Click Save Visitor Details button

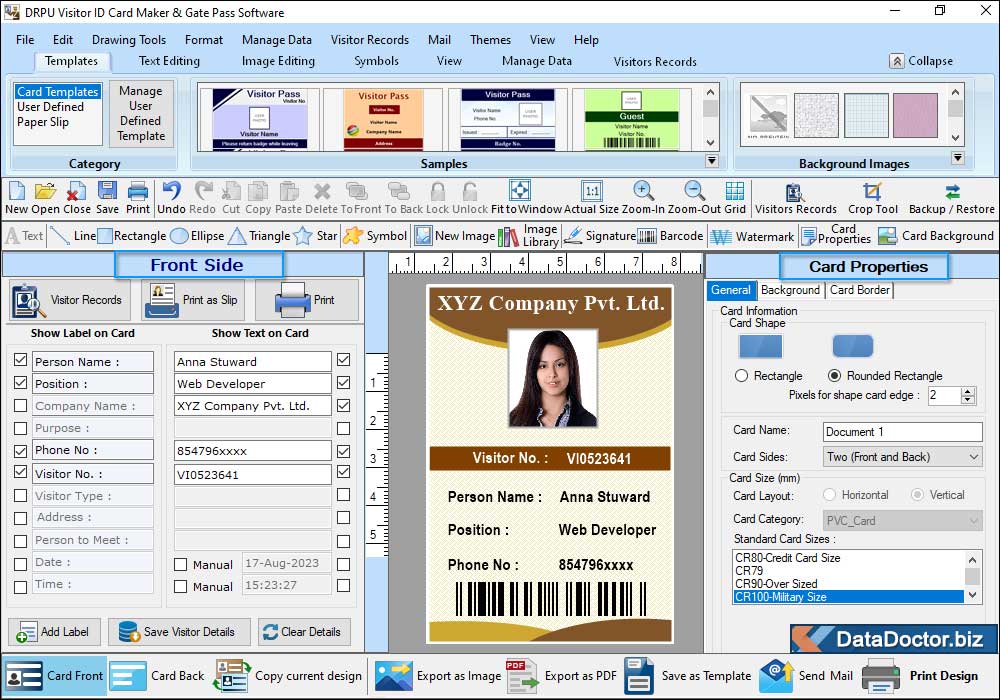click(179, 632)
